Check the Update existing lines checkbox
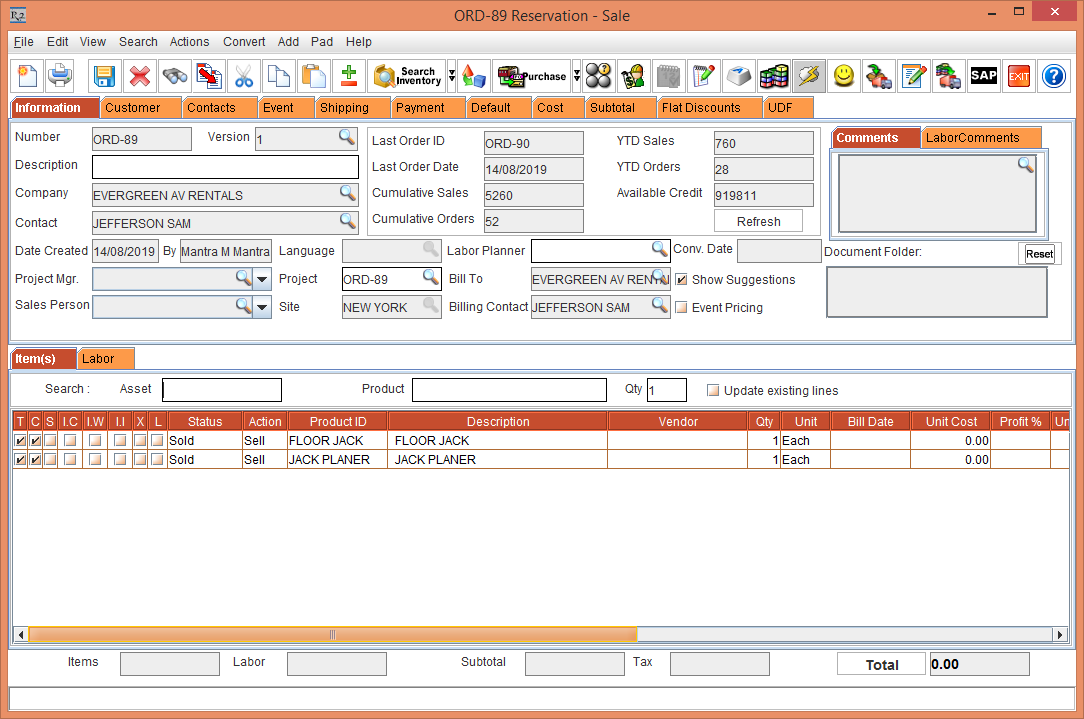Screen dimensions: 1084x719 tap(713, 390)
